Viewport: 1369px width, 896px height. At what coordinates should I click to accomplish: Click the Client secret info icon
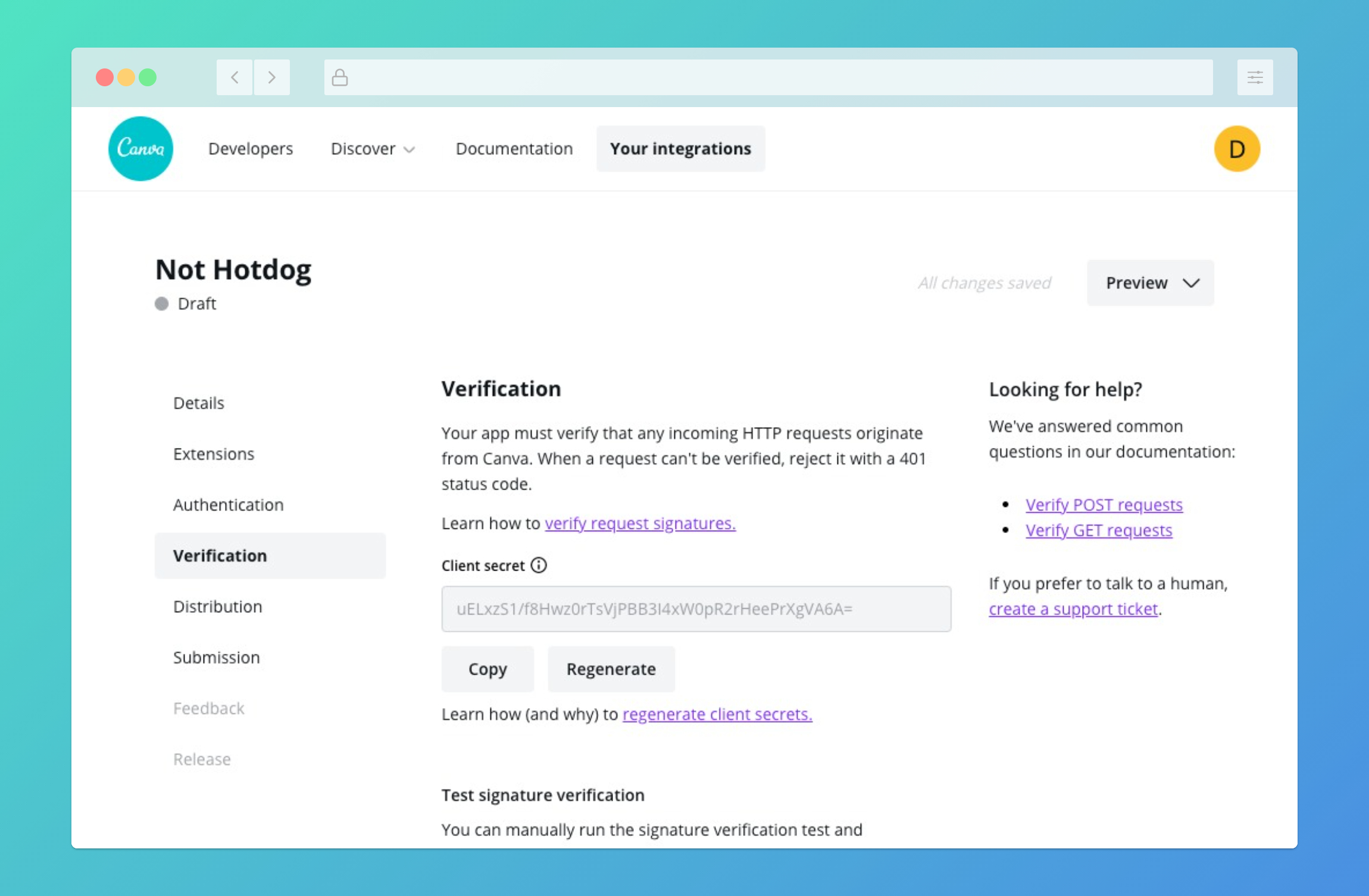pyautogui.click(x=539, y=565)
